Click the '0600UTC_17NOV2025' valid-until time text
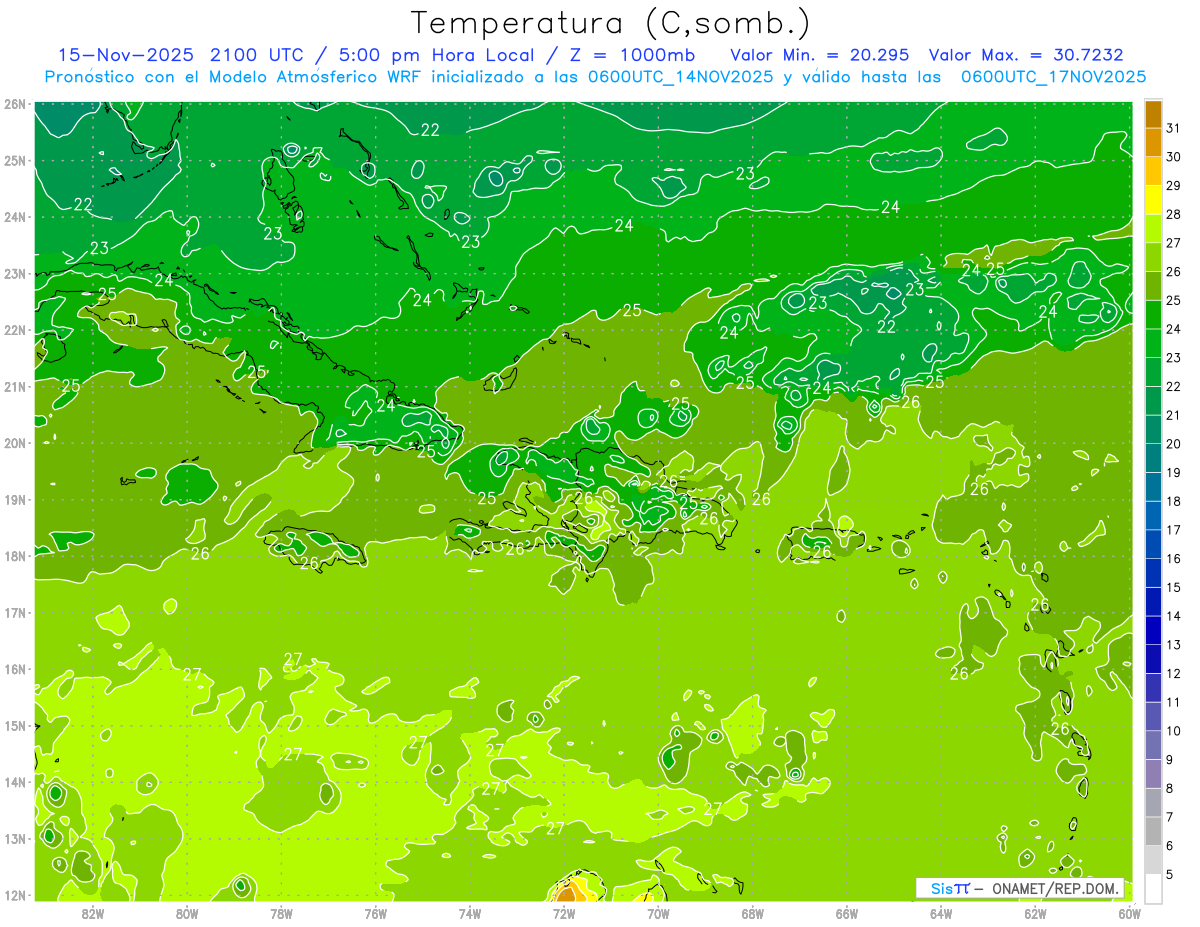 pyautogui.click(x=1053, y=77)
